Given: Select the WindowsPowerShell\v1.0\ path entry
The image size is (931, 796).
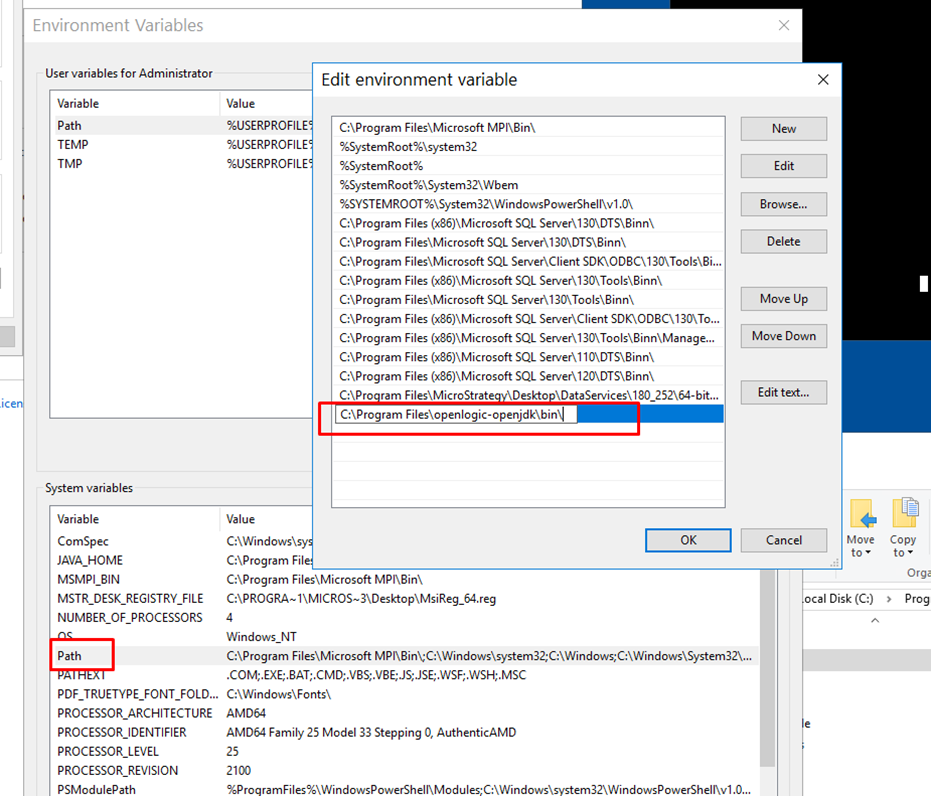Looking at the screenshot, I should coord(528,204).
